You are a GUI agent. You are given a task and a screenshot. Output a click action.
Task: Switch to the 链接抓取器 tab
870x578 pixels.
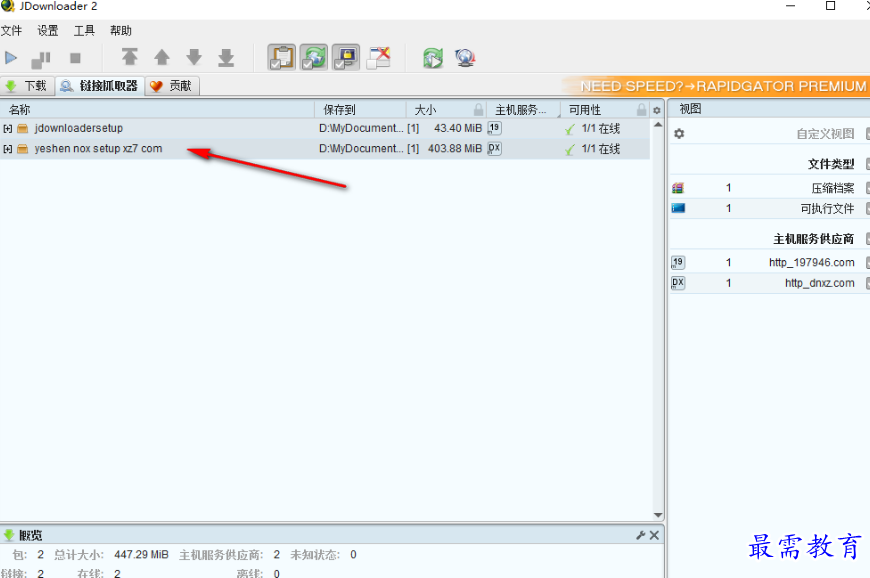100,86
